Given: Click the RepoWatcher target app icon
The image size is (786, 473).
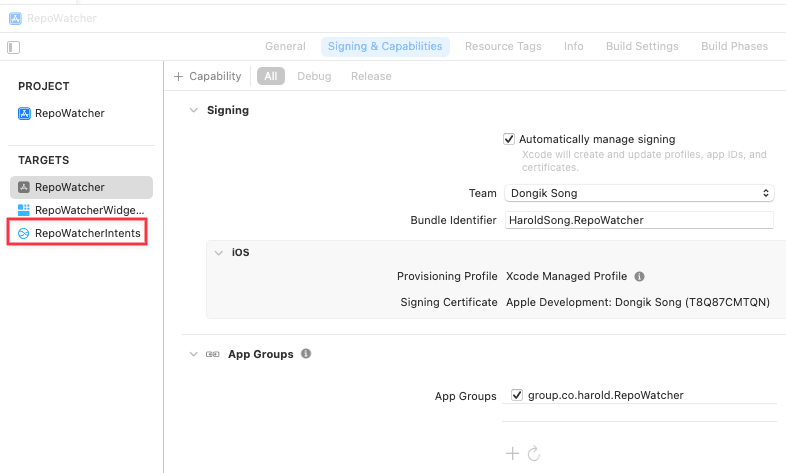Looking at the screenshot, I should tap(24, 187).
